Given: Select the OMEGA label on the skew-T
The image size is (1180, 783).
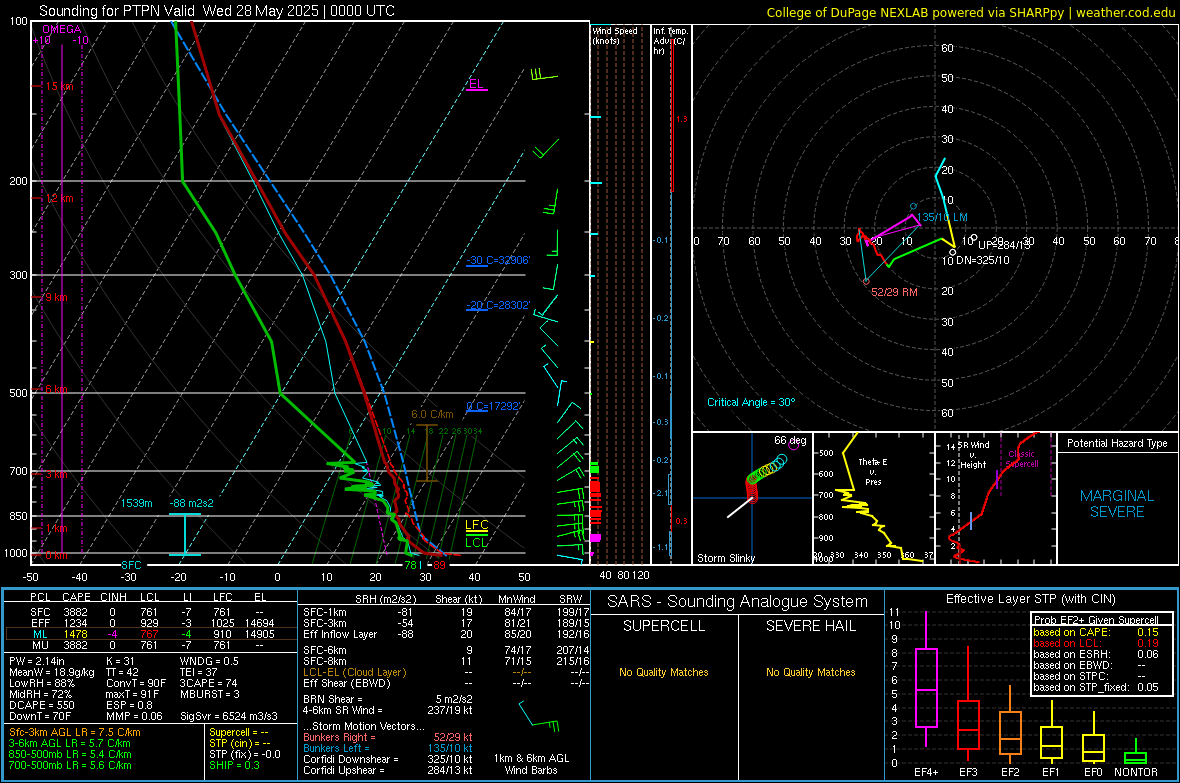Looking at the screenshot, I should click(62, 29).
